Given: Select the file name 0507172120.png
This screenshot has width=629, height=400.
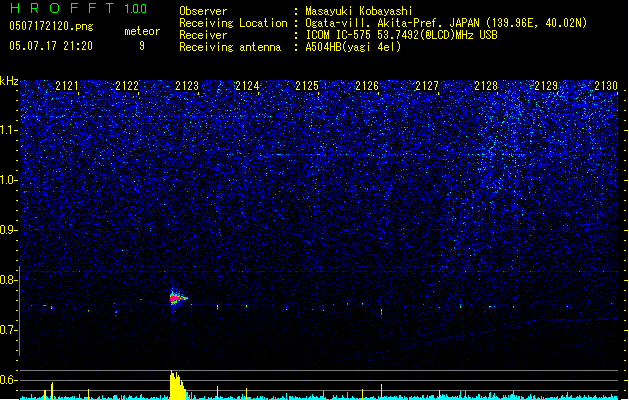Looking at the screenshot, I should coord(51,26).
